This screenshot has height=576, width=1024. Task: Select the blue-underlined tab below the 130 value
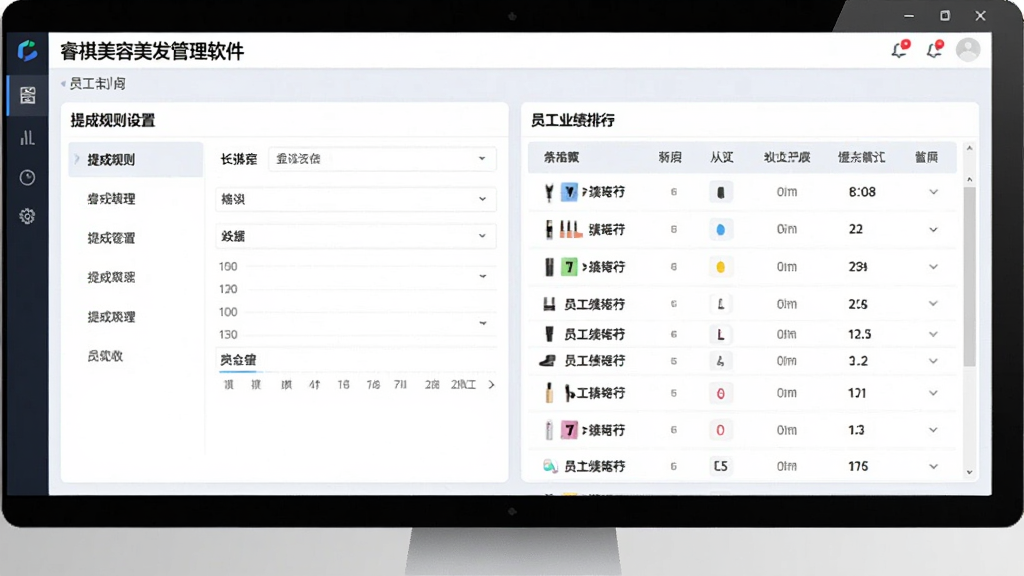click(x=238, y=360)
